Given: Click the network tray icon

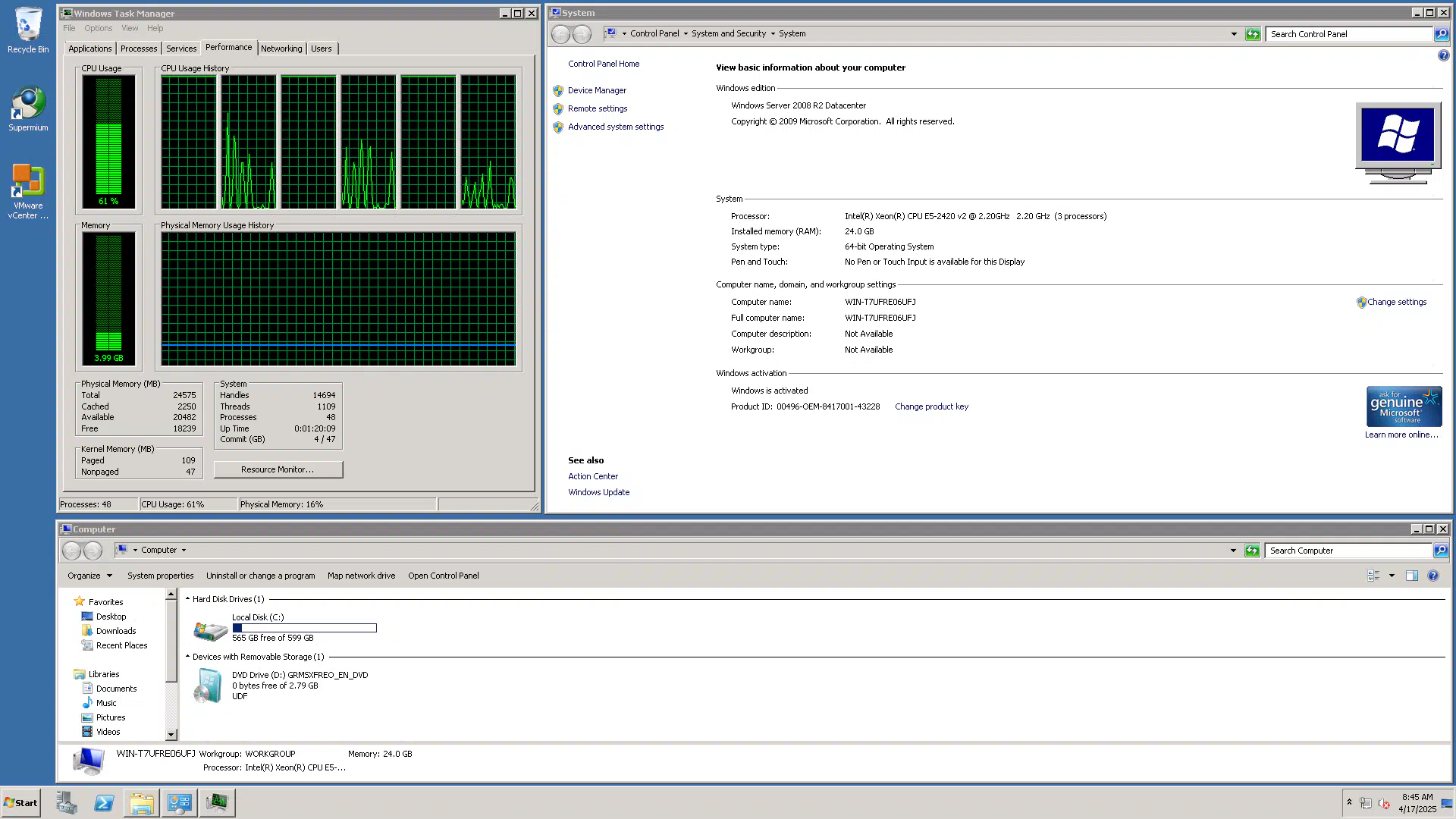Looking at the screenshot, I should click(1366, 803).
